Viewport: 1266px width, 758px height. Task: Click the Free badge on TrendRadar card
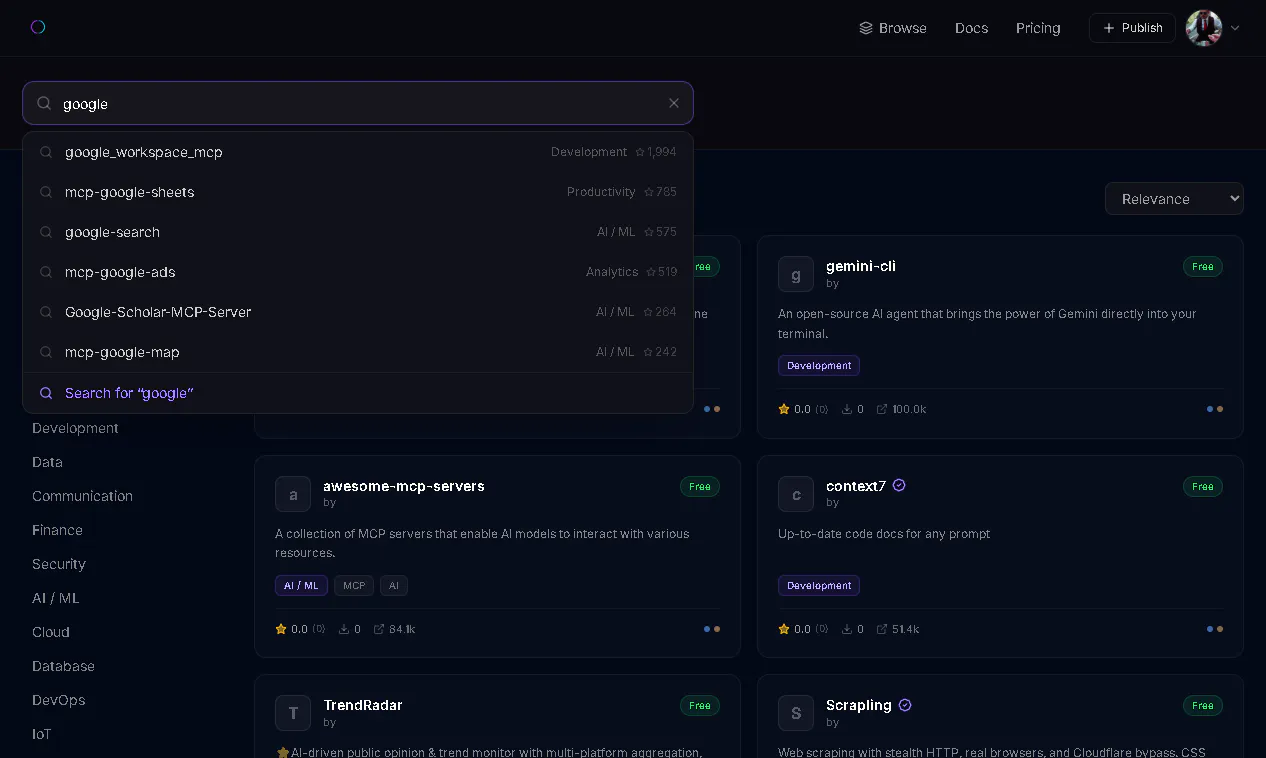(x=700, y=705)
